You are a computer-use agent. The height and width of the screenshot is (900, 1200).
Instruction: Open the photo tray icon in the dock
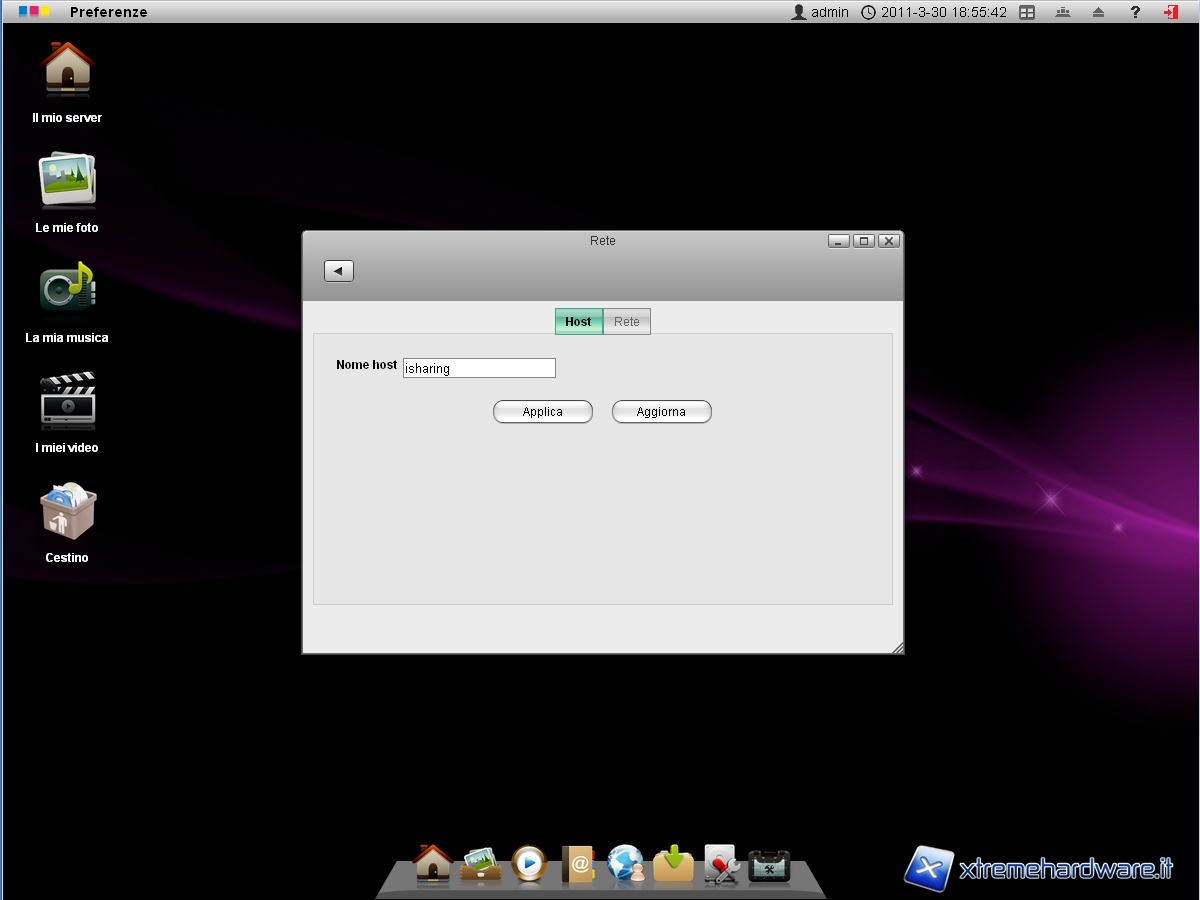point(481,864)
